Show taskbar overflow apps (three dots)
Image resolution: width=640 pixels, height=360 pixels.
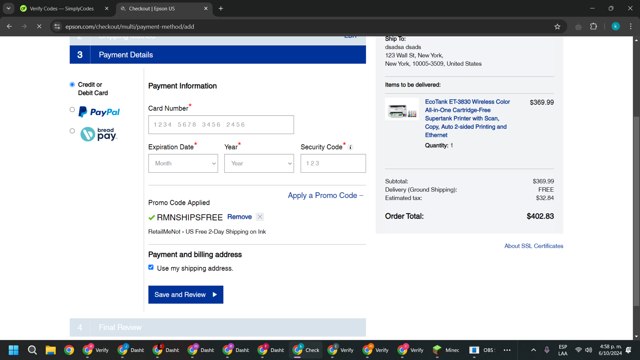click(507, 350)
